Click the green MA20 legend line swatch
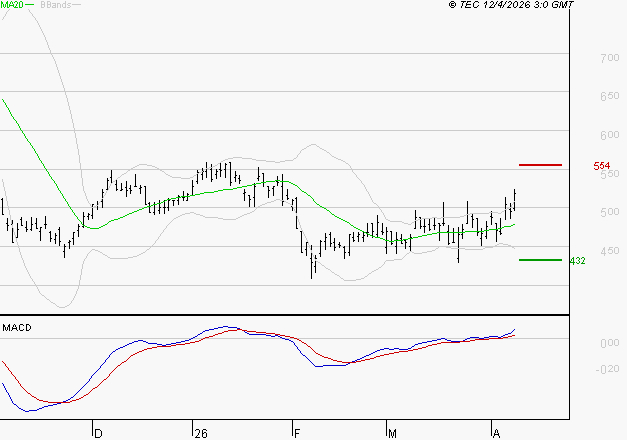Image resolution: width=627 pixels, height=440 pixels. coord(31,5)
